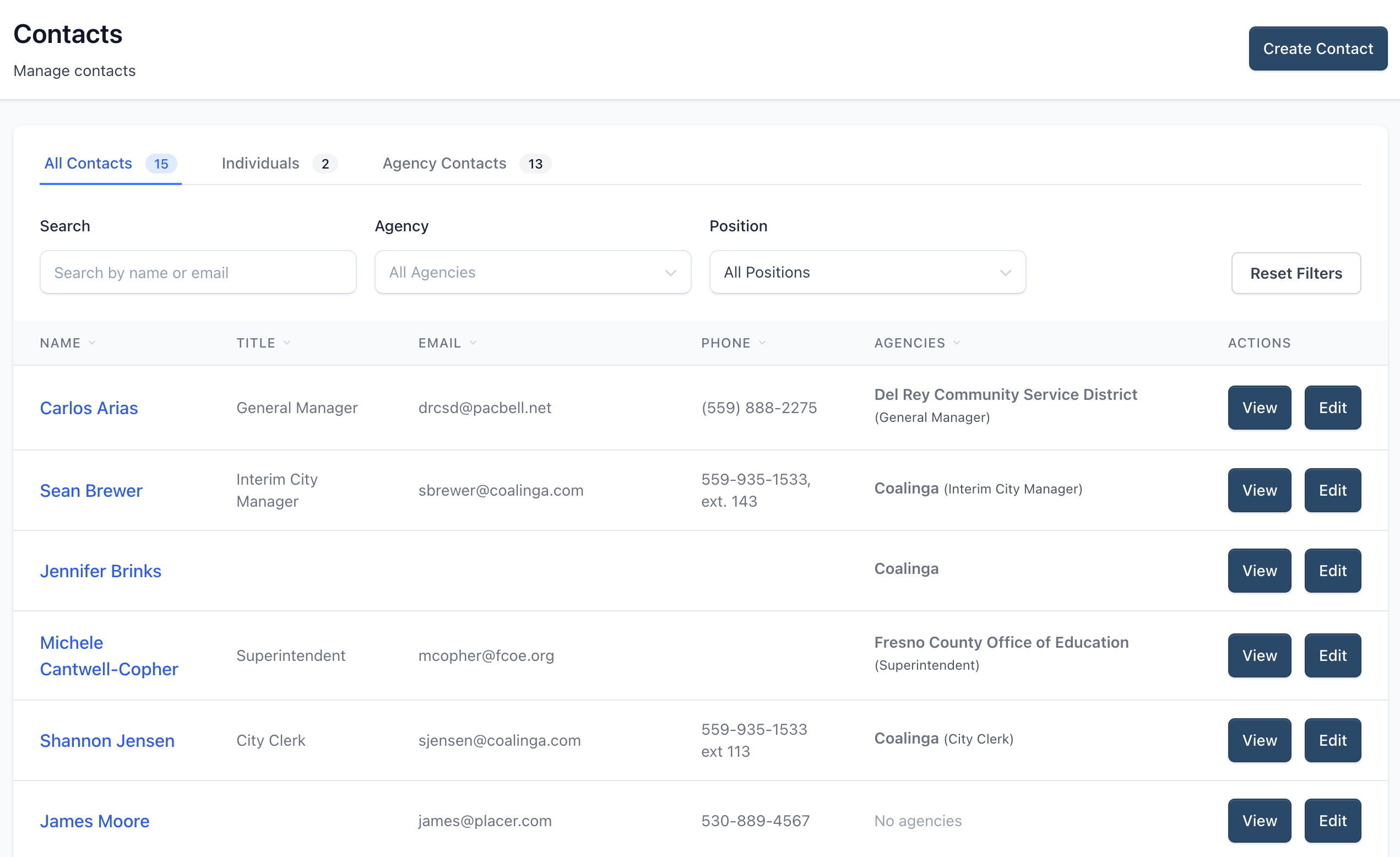1400x857 pixels.
Task: Sort contacts by Email column arrow
Action: (473, 343)
